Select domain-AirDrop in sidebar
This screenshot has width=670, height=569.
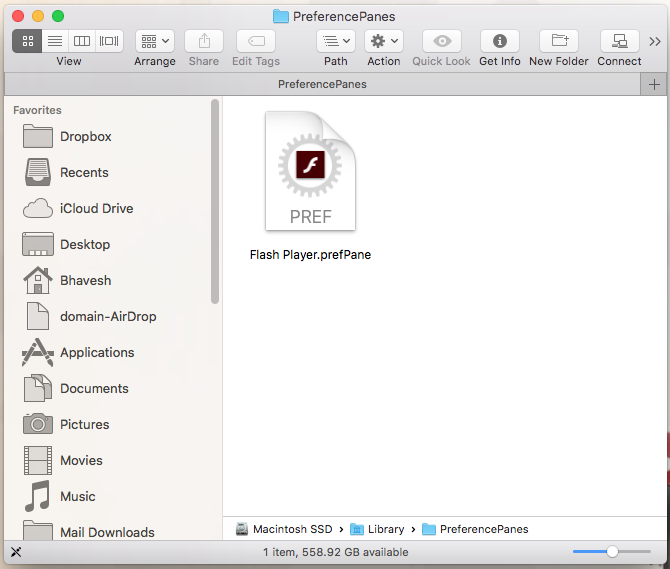115,316
